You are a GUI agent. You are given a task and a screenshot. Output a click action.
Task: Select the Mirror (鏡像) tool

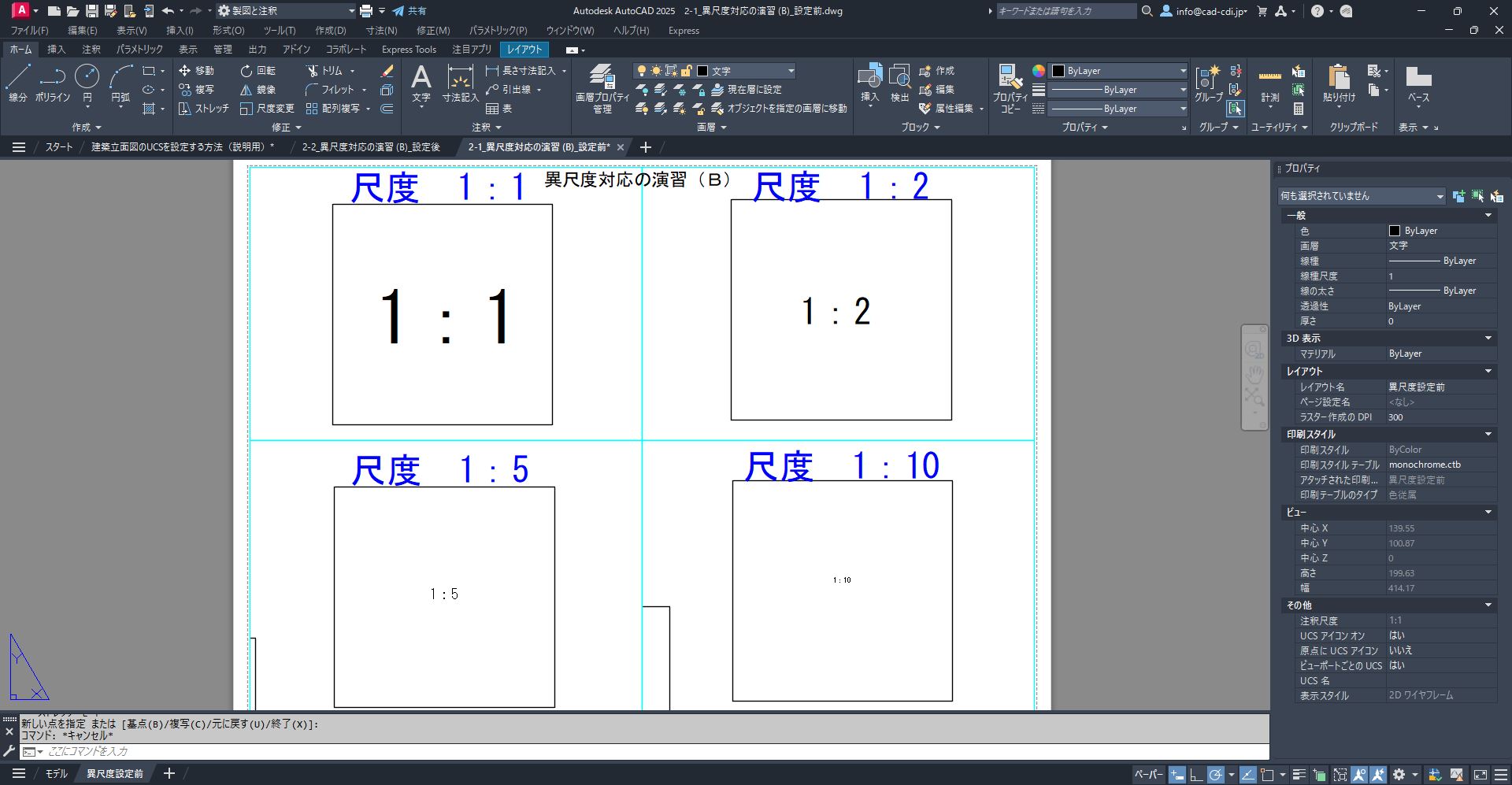pos(260,89)
